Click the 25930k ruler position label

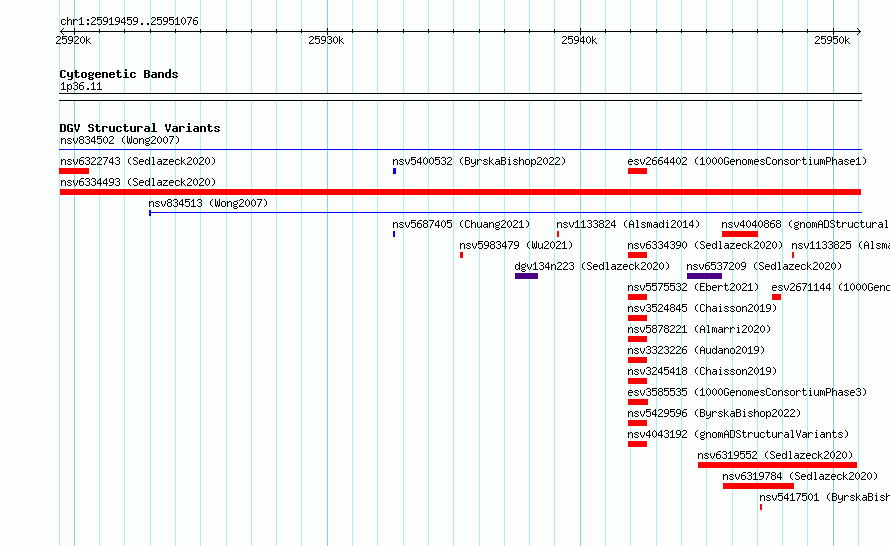click(x=326, y=40)
